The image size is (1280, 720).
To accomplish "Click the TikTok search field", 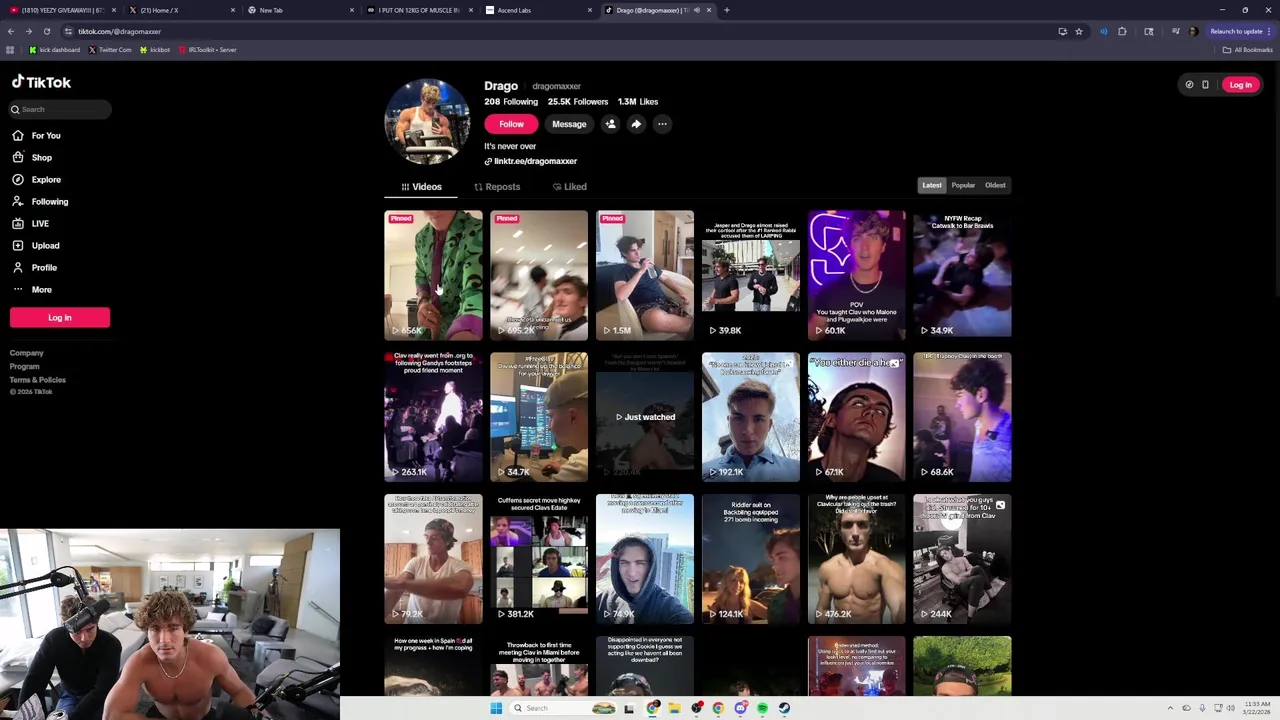I will tap(60, 109).
